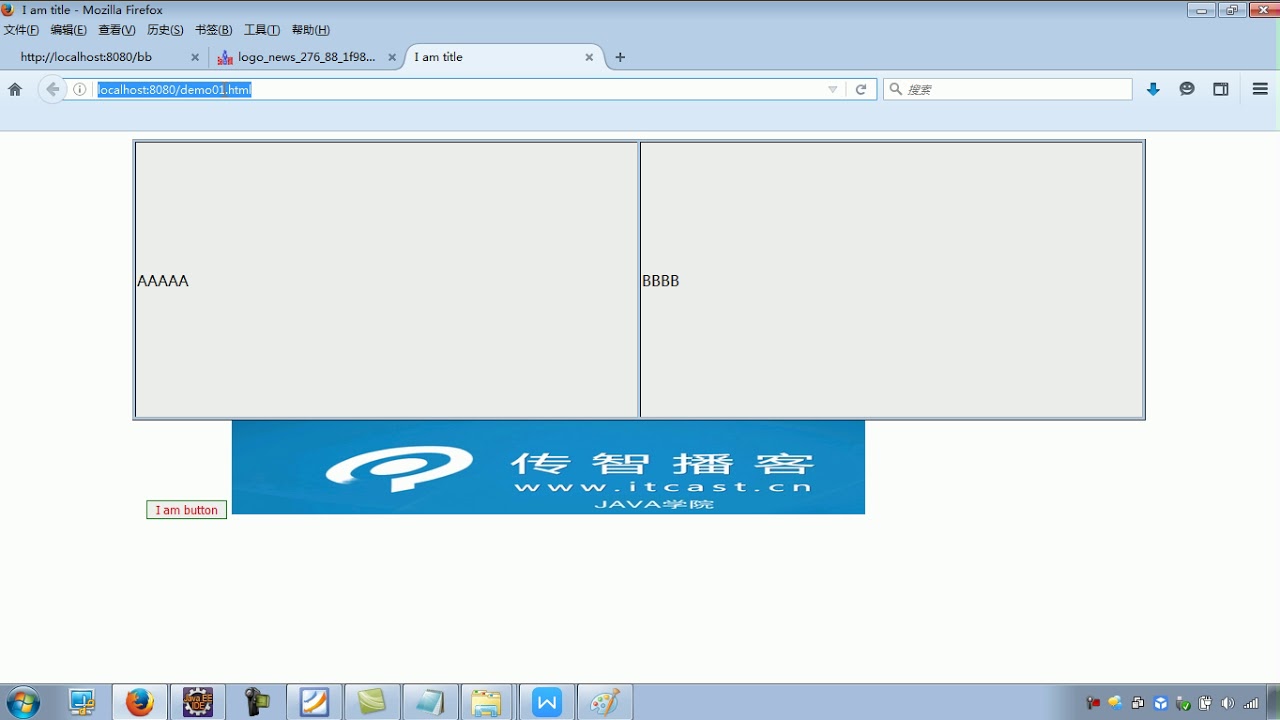1280x720 pixels.
Task: Open the Java EE IDE taskbar icon
Action: (197, 702)
